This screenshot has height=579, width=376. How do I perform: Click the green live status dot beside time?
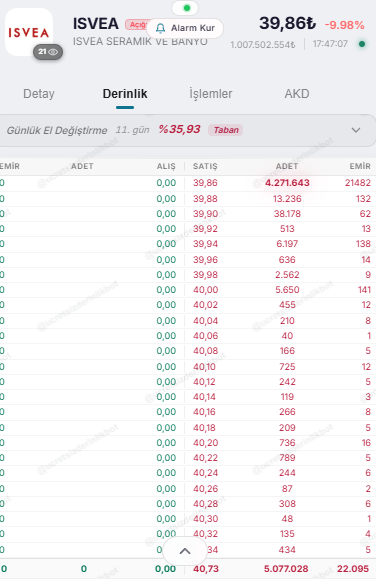[362, 44]
